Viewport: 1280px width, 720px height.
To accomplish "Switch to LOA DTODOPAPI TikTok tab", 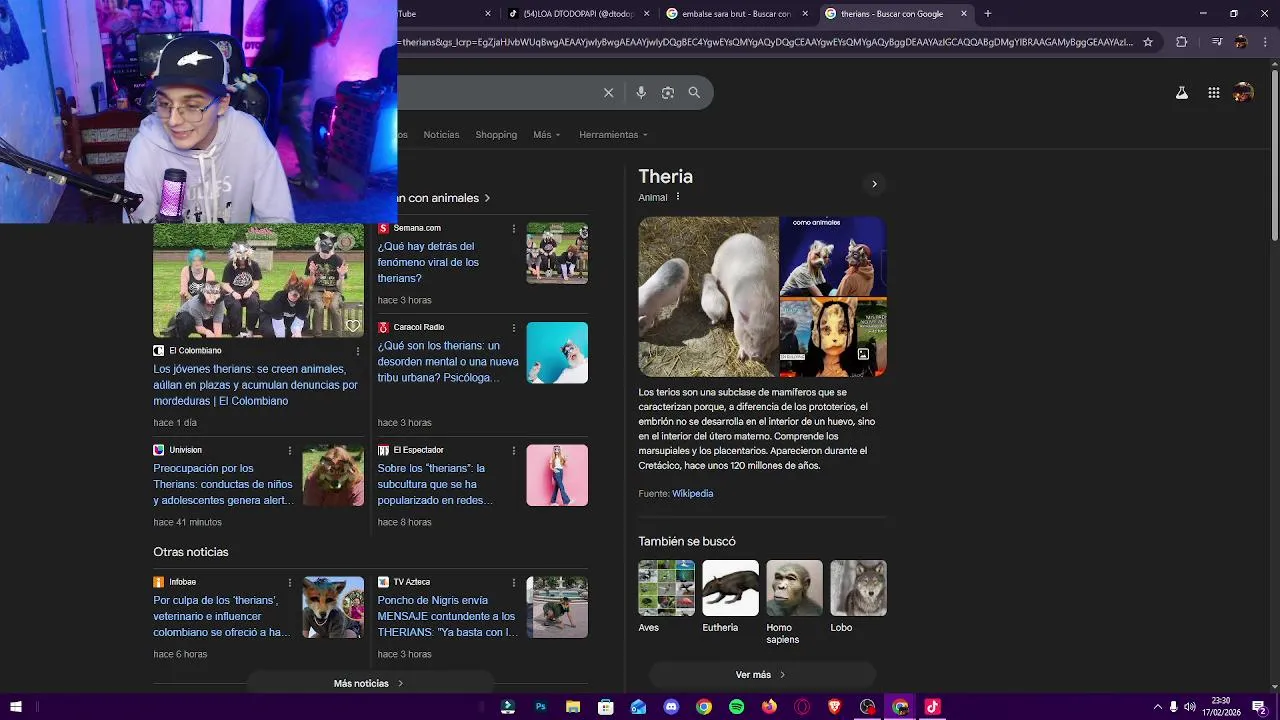I will point(580,14).
